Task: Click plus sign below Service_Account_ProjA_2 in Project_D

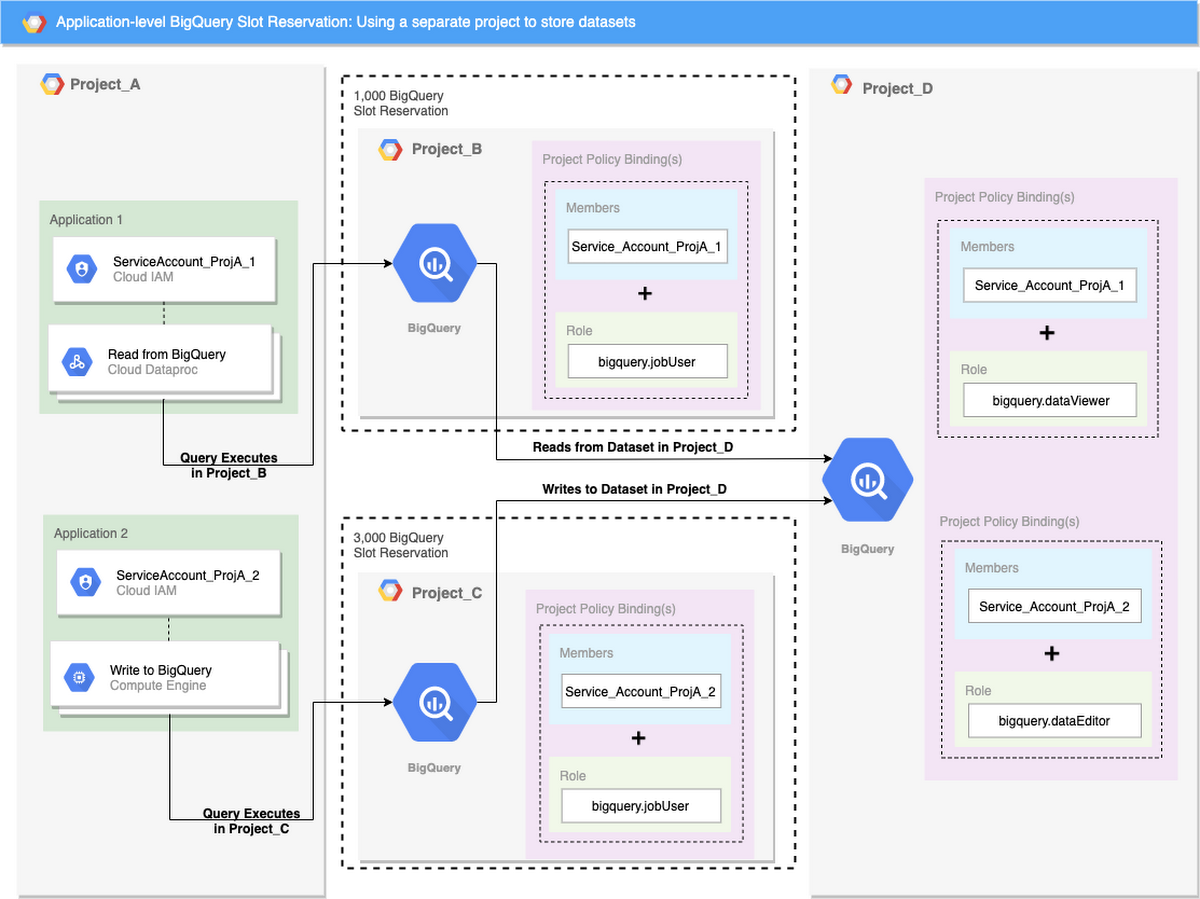Action: click(1051, 654)
